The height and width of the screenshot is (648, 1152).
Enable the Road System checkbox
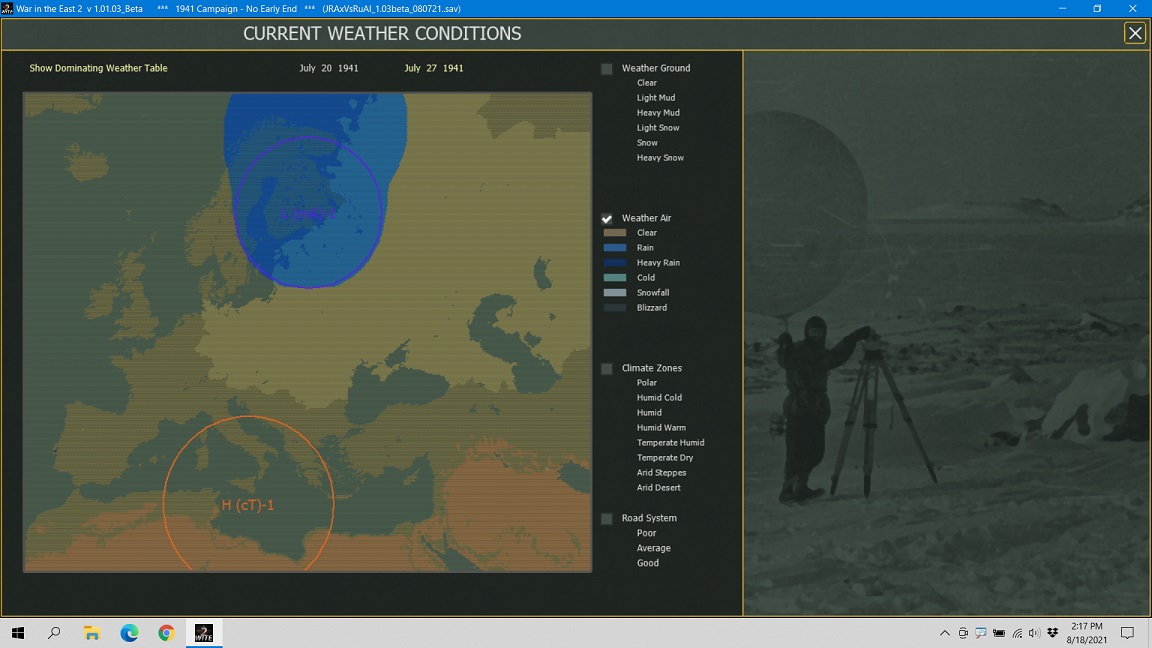tap(607, 518)
